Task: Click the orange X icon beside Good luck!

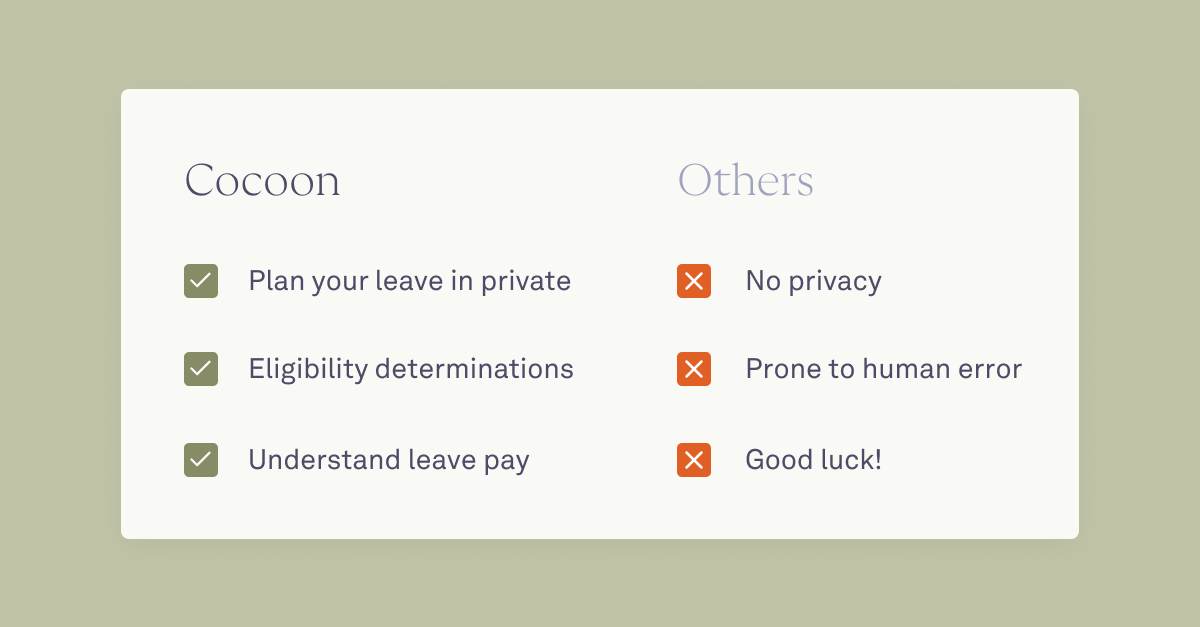Action: [694, 460]
